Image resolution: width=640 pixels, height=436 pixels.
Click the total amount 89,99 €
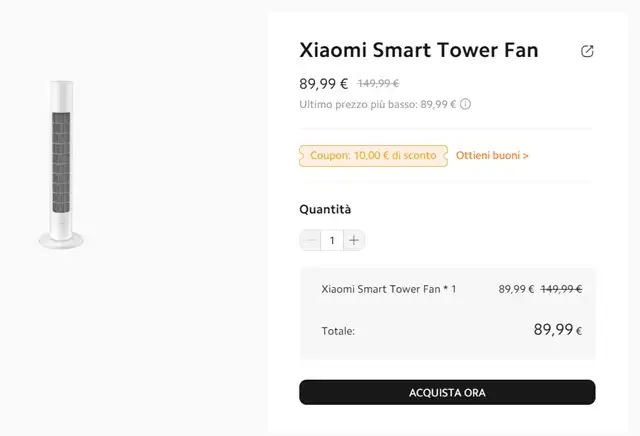point(557,329)
